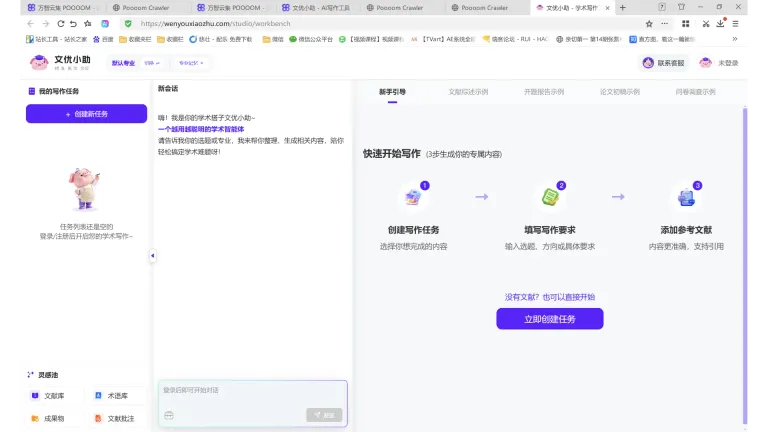Screen dimensions: 768x432
Task: Click the skin/shirt icon in title bar
Action: [681, 7]
